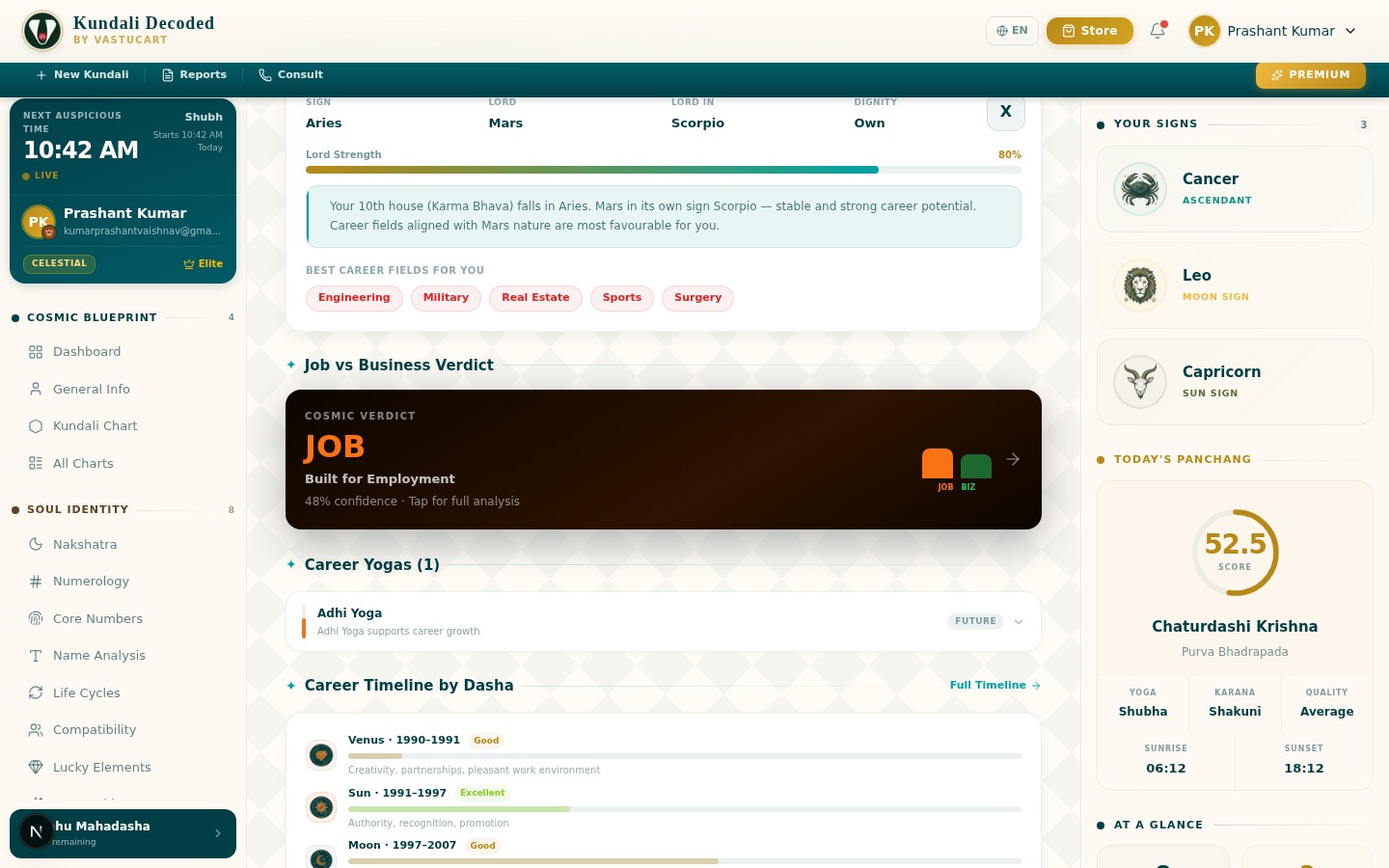
Task: Open the Full Timeline link
Action: point(994,686)
